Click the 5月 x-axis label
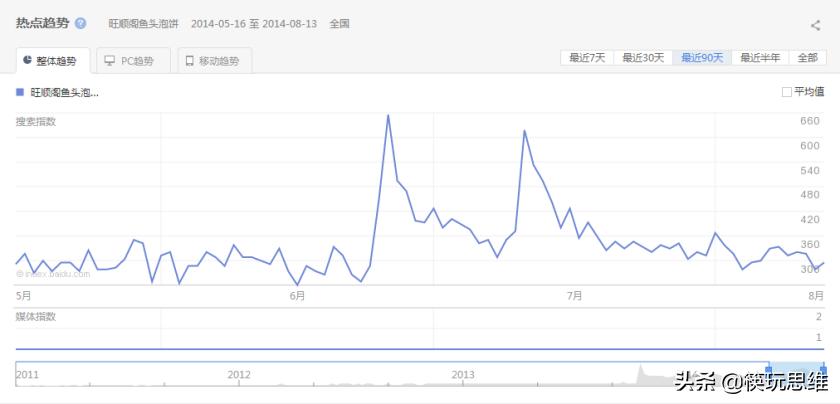 [x=24, y=295]
